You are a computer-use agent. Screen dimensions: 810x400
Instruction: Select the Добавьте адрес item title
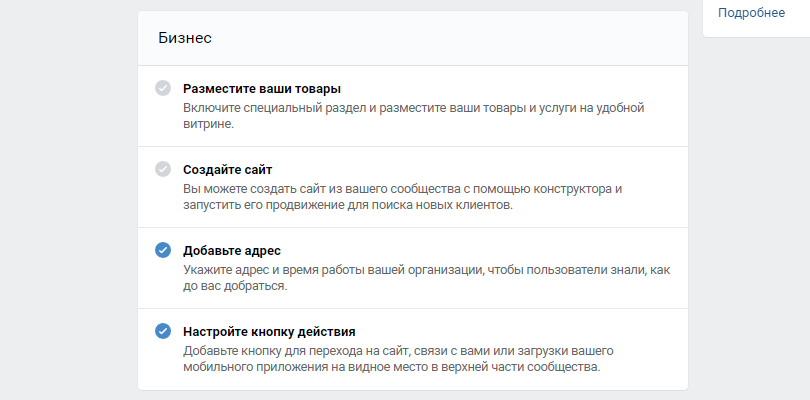232,251
